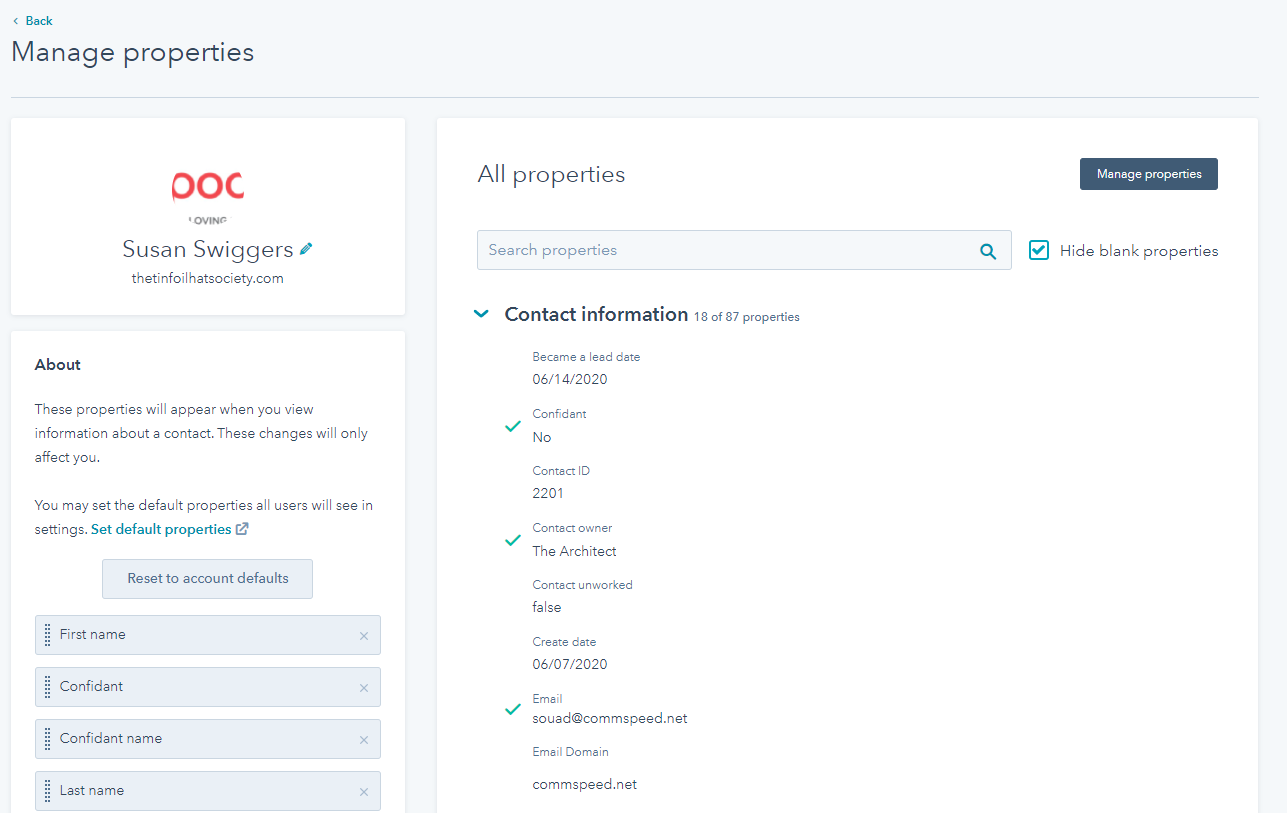Click external link icon near Set default properties
1287x813 pixels.
(242, 529)
